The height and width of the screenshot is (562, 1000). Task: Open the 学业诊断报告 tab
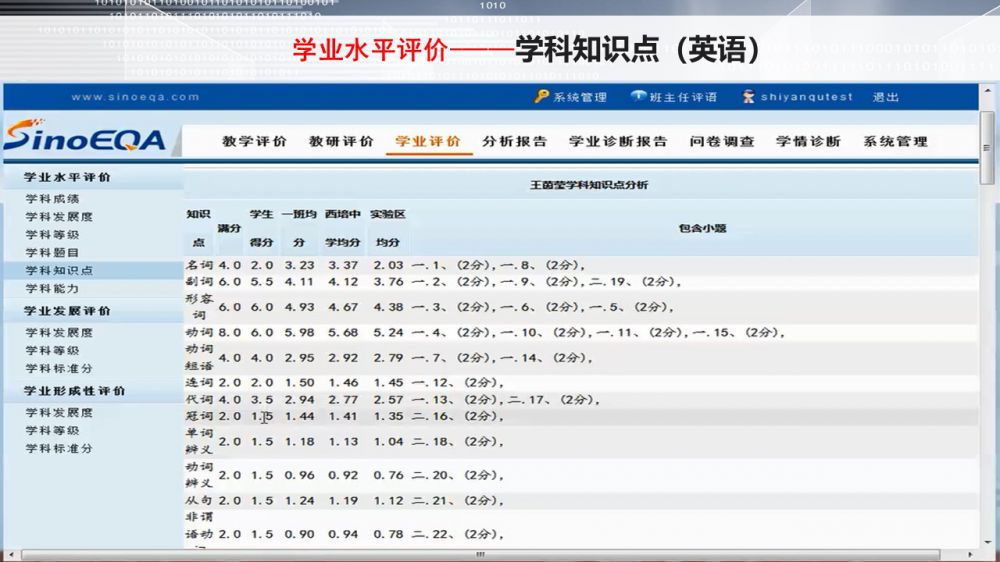point(618,142)
